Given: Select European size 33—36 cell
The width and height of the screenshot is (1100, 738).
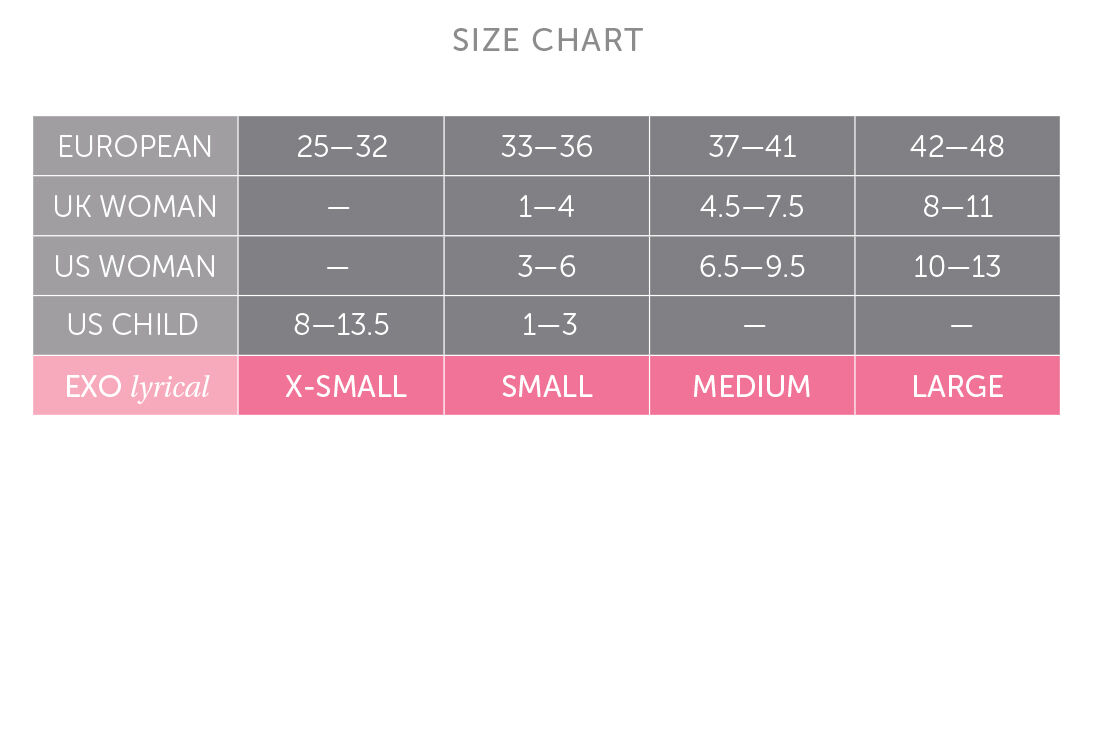Looking at the screenshot, I should click(x=547, y=146).
